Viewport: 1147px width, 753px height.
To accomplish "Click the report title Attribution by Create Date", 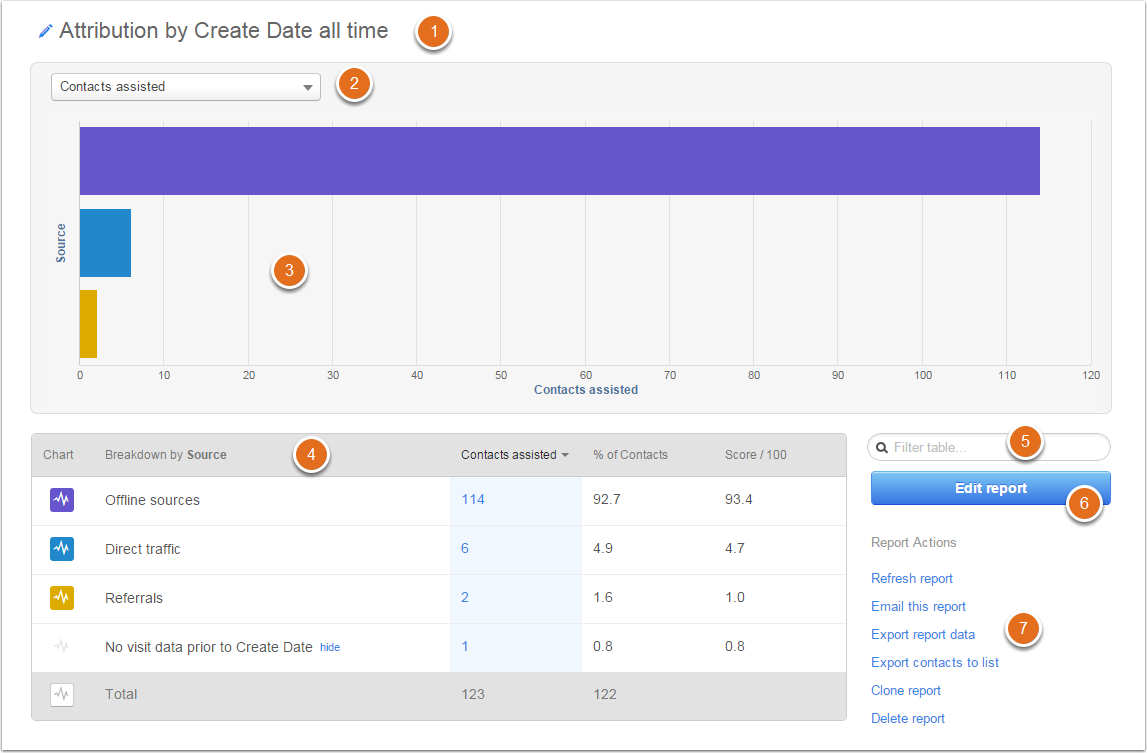I will pos(224,31).
